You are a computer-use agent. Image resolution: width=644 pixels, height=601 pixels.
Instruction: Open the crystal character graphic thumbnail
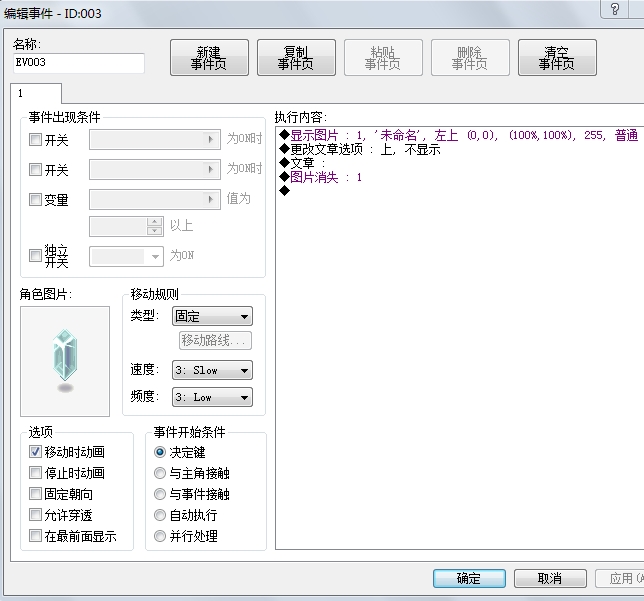click(x=65, y=361)
